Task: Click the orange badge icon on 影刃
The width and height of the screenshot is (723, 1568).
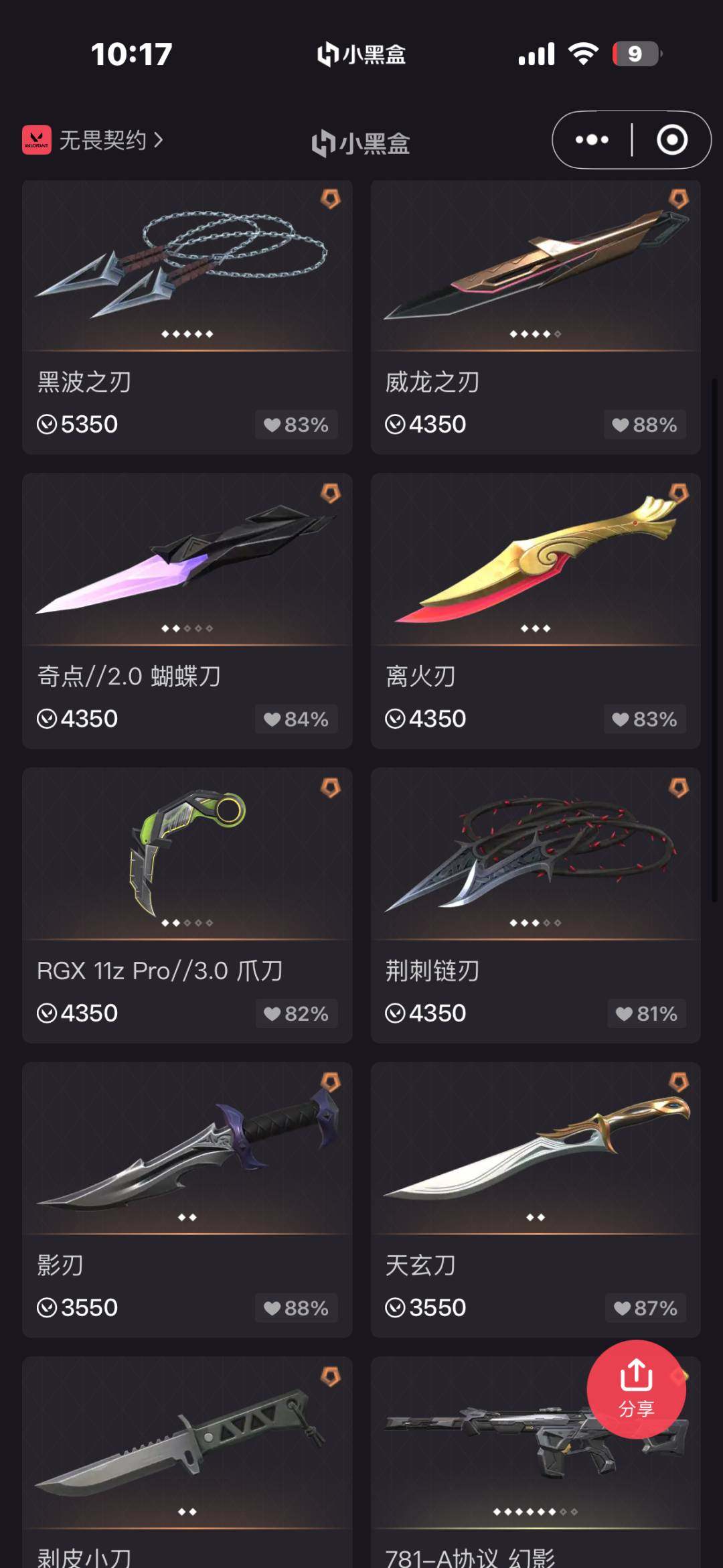Action: [330, 1082]
